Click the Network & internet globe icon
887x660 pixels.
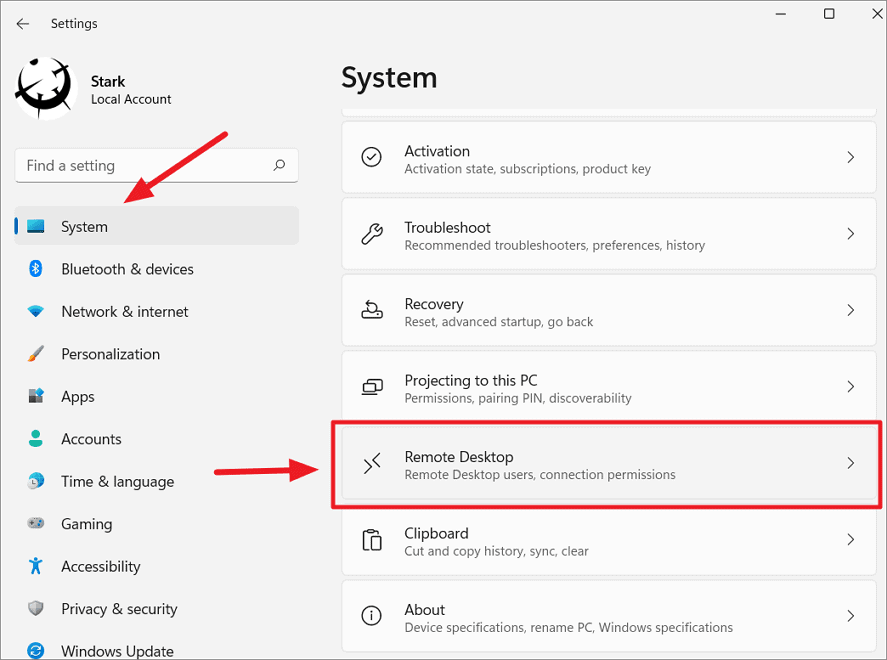point(36,311)
